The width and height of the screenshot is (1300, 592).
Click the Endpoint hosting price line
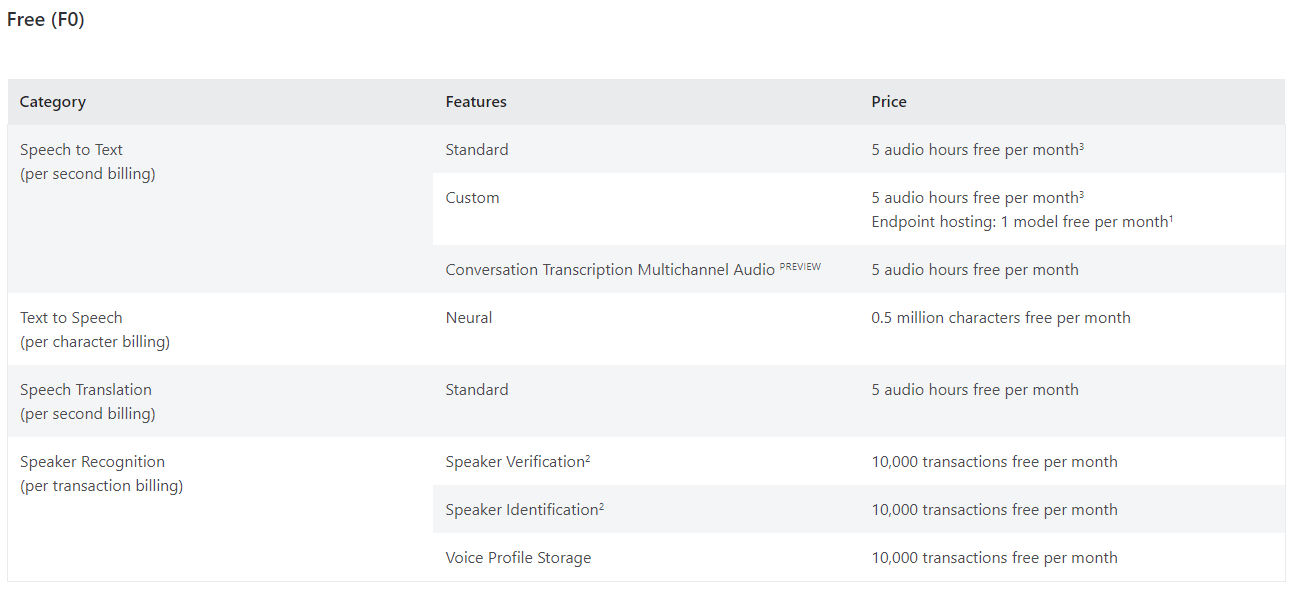[x=1019, y=222]
